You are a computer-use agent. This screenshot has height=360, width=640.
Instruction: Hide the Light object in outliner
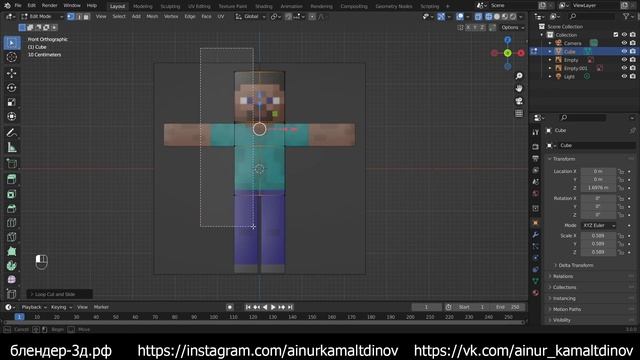(x=624, y=76)
